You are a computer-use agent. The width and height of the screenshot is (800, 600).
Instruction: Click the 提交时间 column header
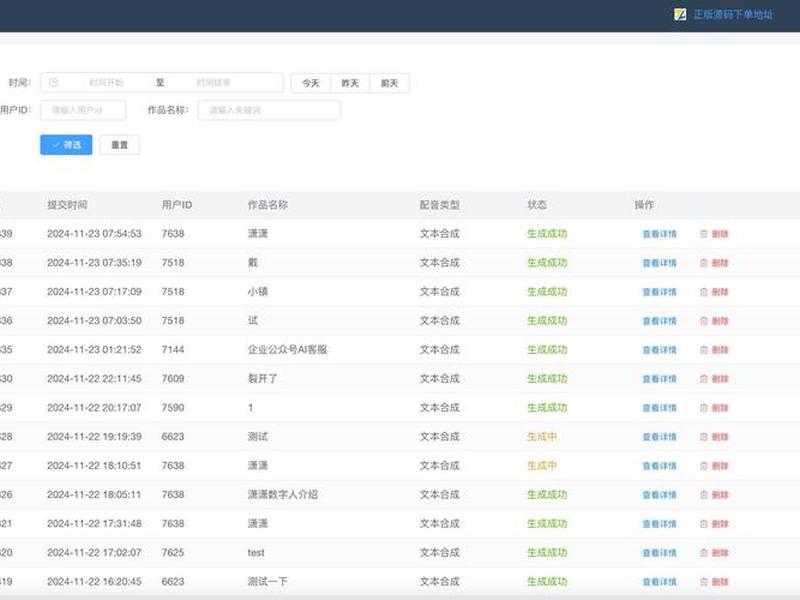[67, 205]
